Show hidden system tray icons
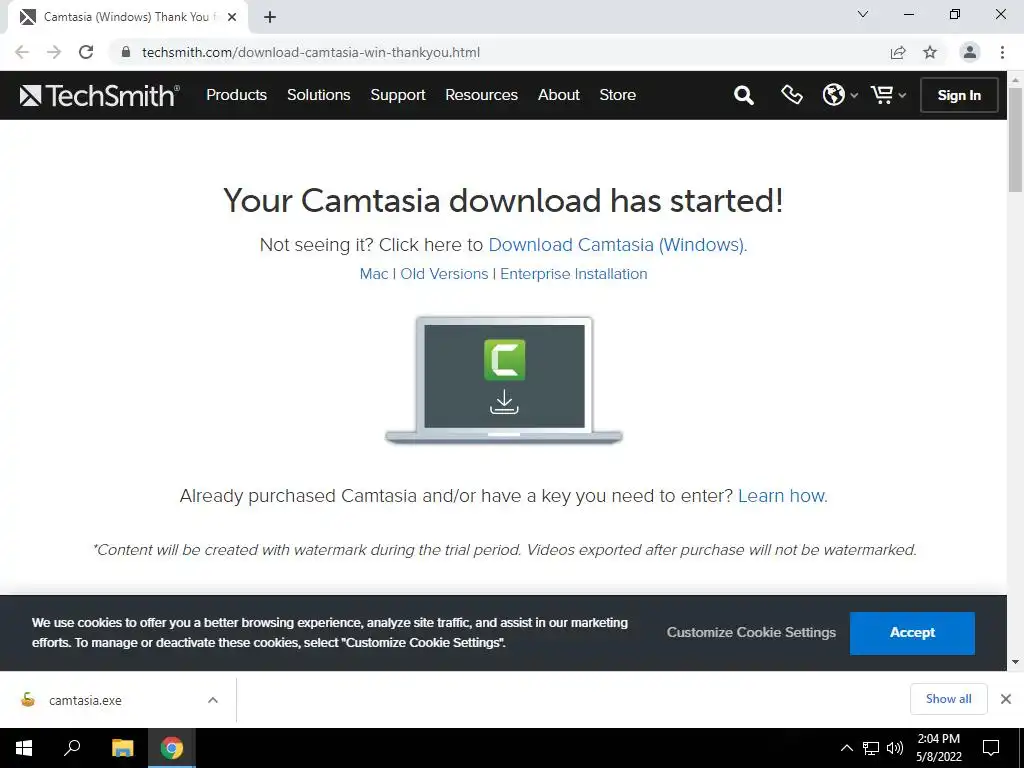Viewport: 1024px width, 768px height. (846, 748)
